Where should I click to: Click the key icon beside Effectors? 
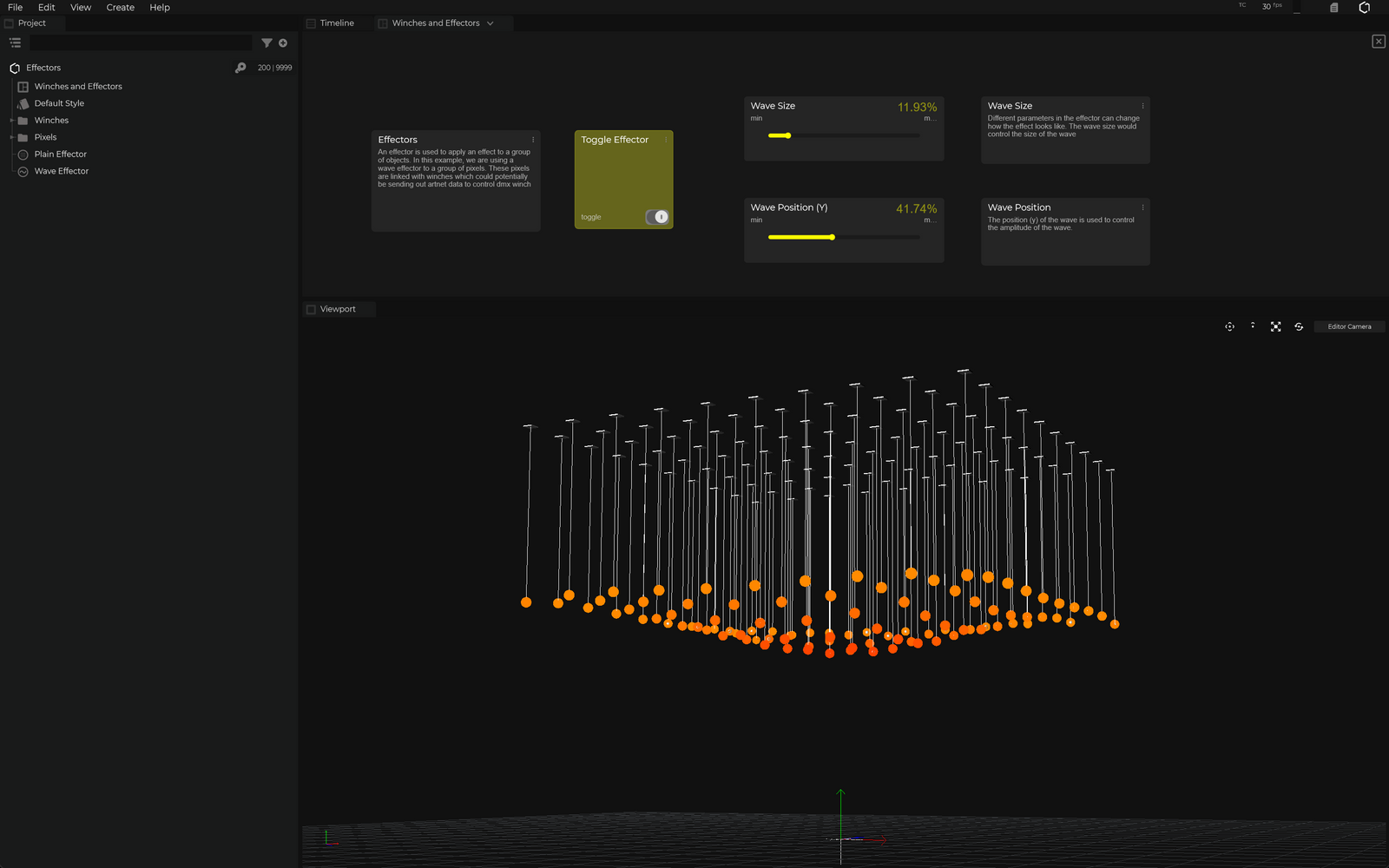point(240,68)
